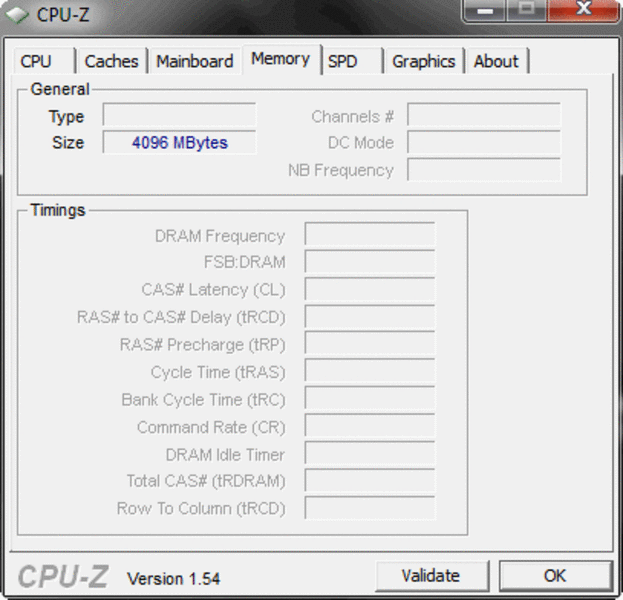The height and width of the screenshot is (600, 623).
Task: Click the 'Timings' group heading
Action: point(58,210)
